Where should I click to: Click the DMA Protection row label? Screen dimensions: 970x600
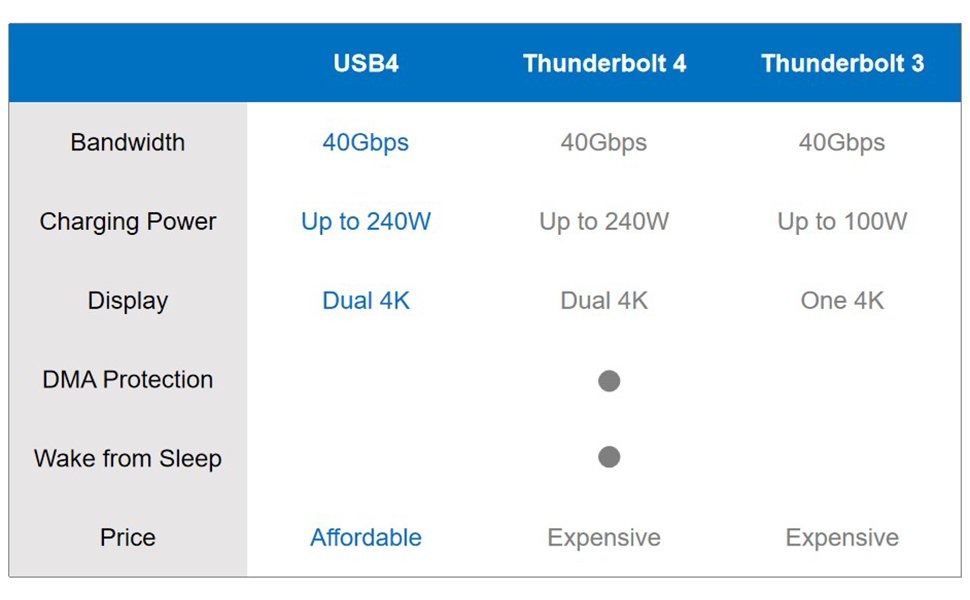click(x=128, y=379)
